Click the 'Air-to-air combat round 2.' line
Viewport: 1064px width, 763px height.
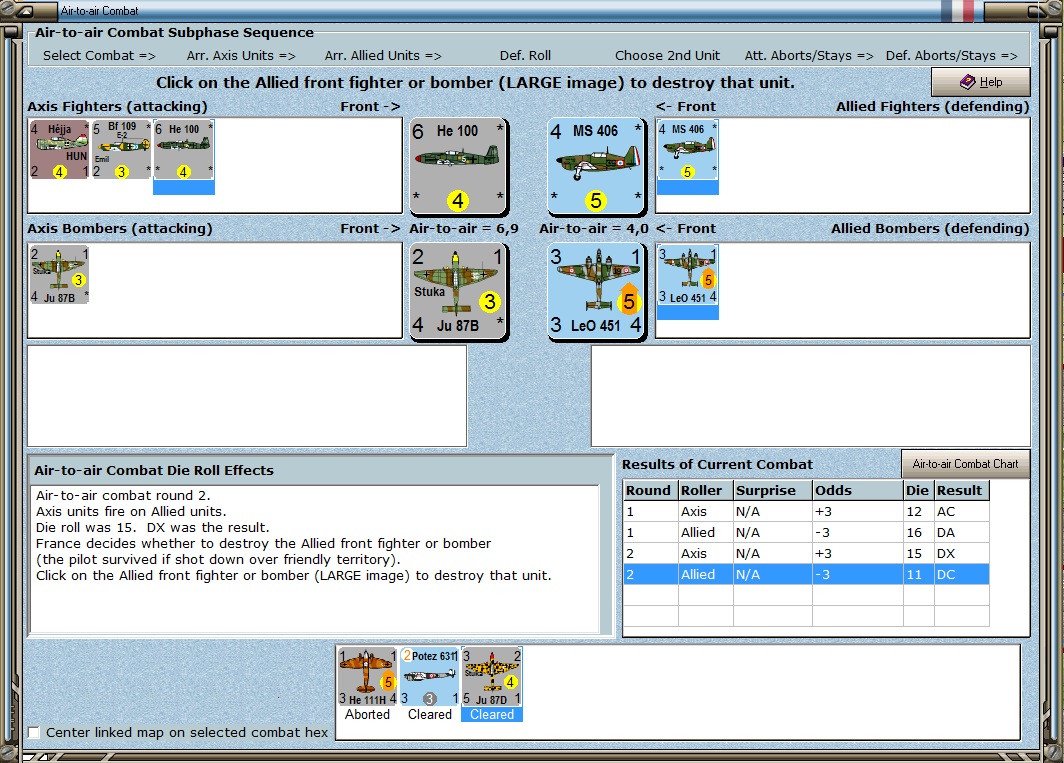coord(124,496)
